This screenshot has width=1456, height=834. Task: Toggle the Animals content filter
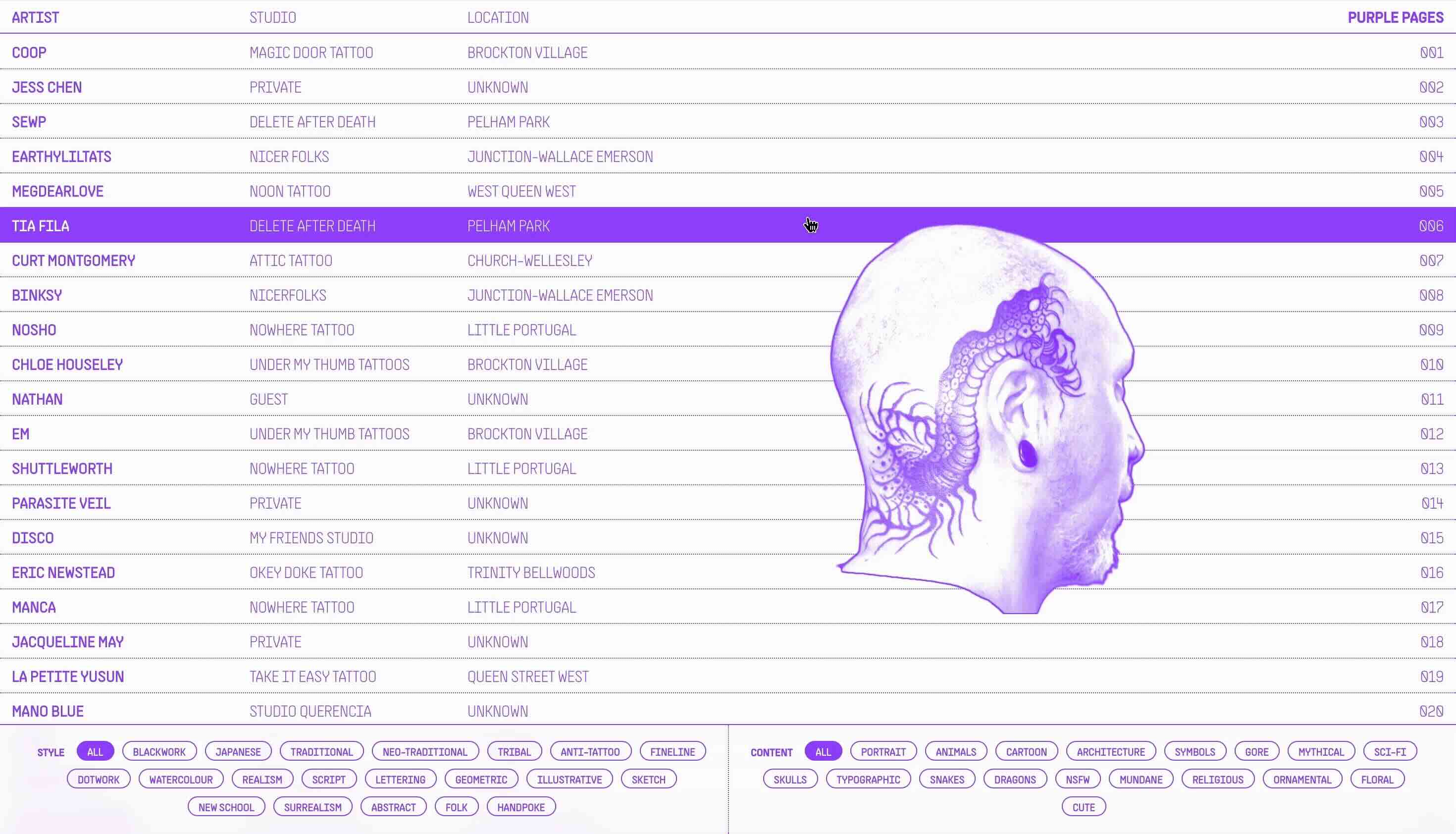(956, 751)
